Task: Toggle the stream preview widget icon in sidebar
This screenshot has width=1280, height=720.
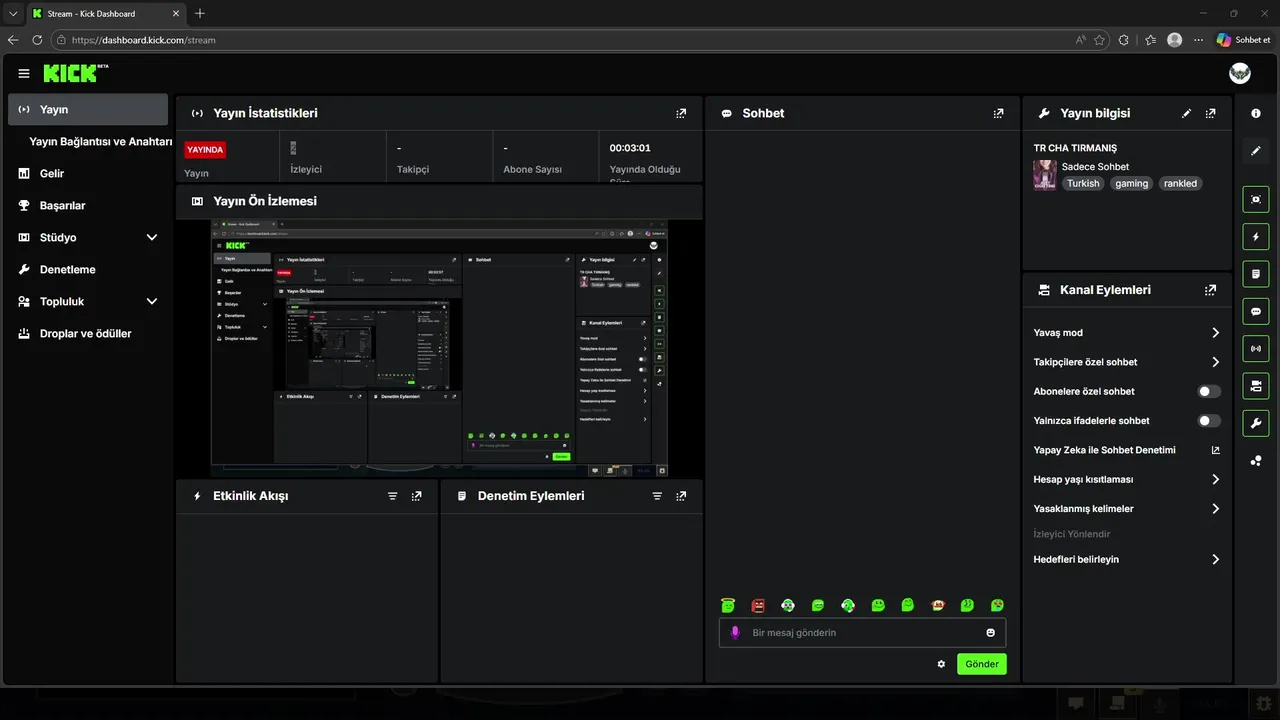Action: (x=1256, y=199)
